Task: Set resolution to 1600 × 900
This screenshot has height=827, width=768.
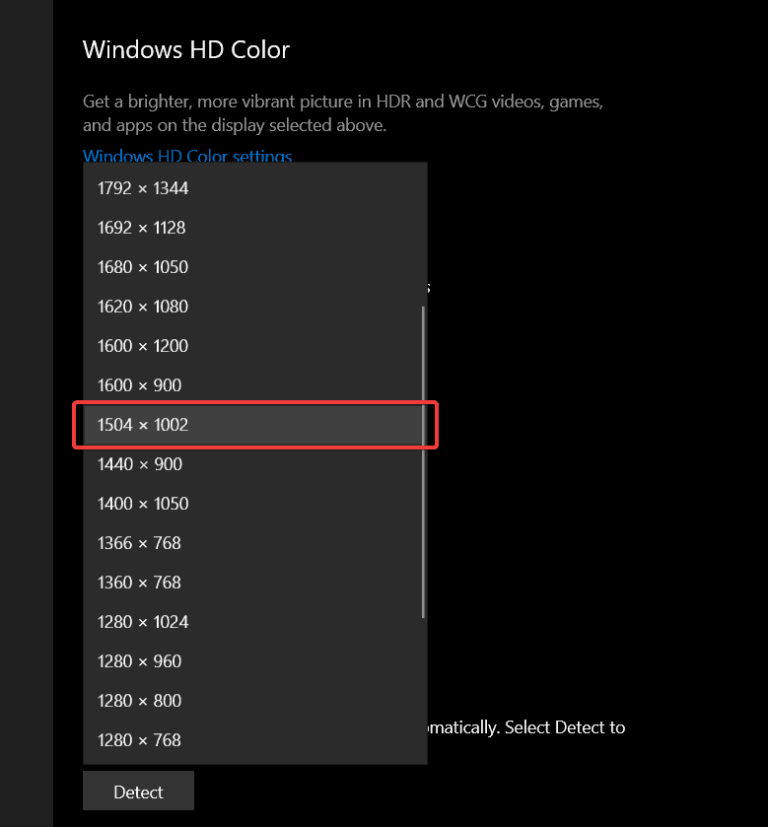Action: pyautogui.click(x=140, y=385)
